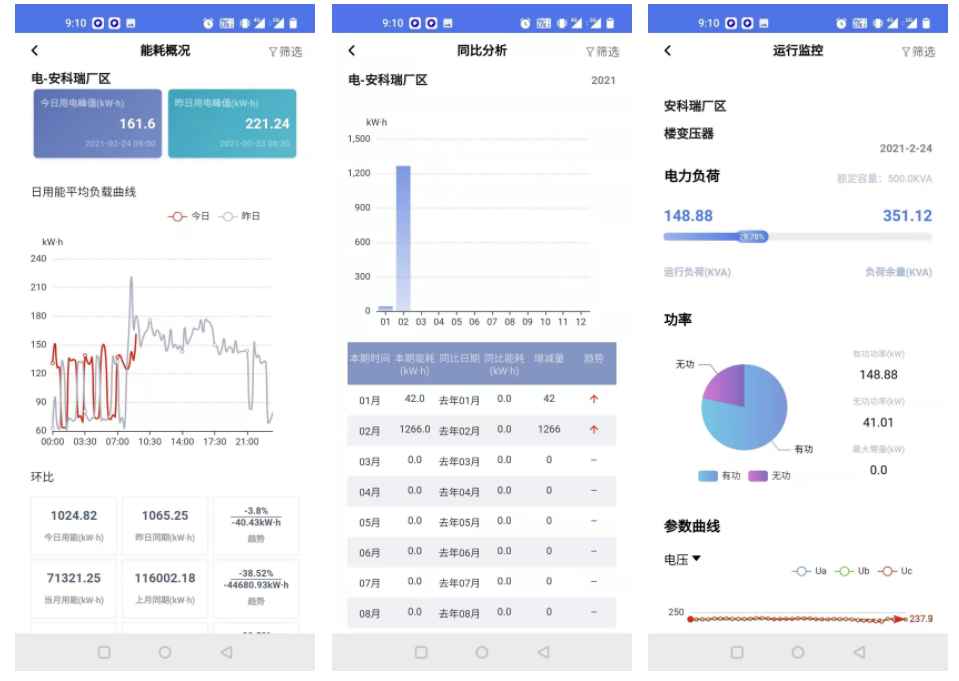
Task: Select the 03月 table row label
Action: coord(369,461)
